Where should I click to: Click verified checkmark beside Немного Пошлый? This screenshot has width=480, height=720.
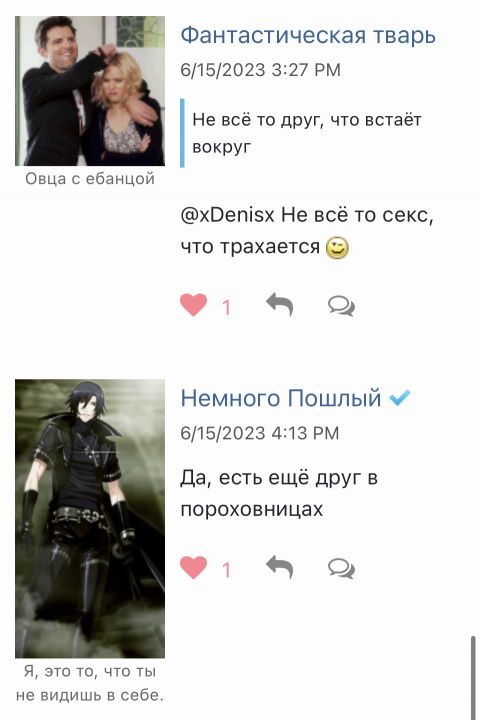tap(399, 397)
